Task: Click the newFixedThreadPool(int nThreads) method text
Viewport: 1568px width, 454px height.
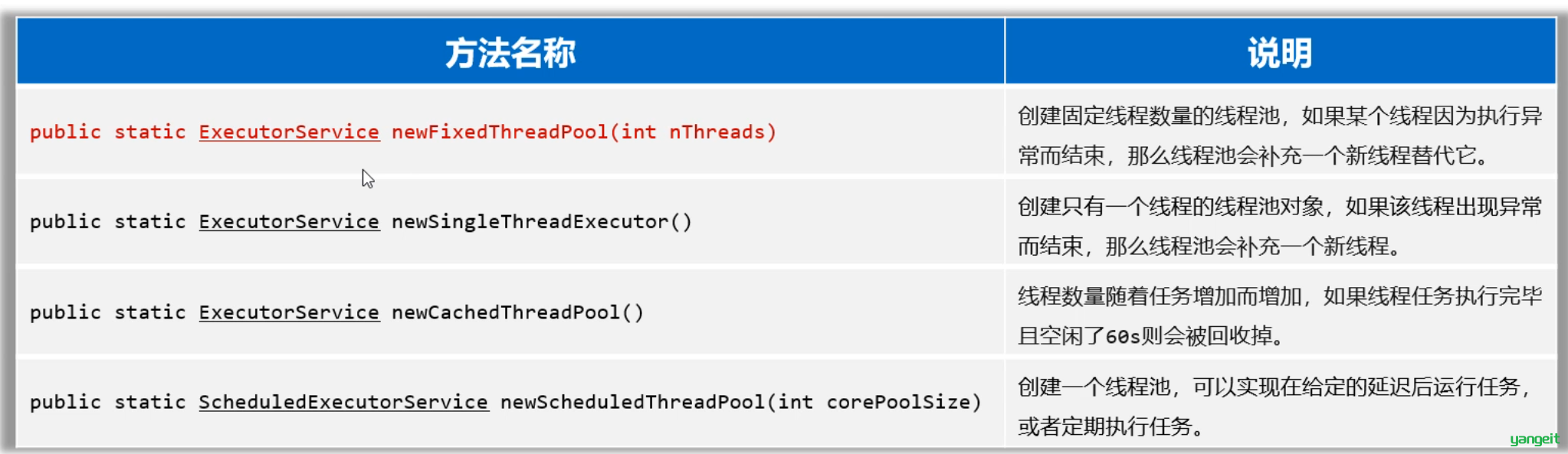Action: 584,132
